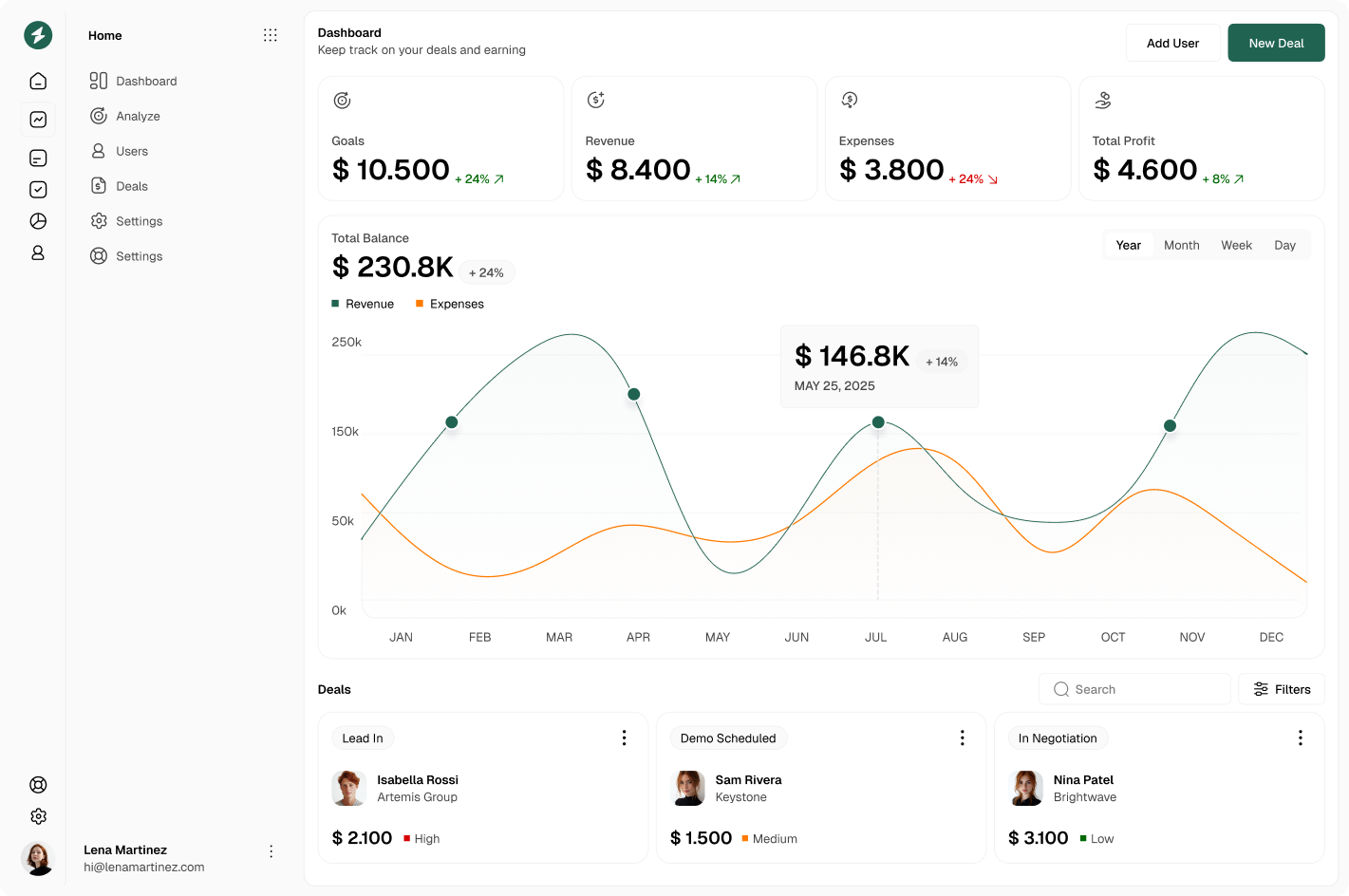
Task: Switch chart range to Month
Action: pyautogui.click(x=1182, y=245)
